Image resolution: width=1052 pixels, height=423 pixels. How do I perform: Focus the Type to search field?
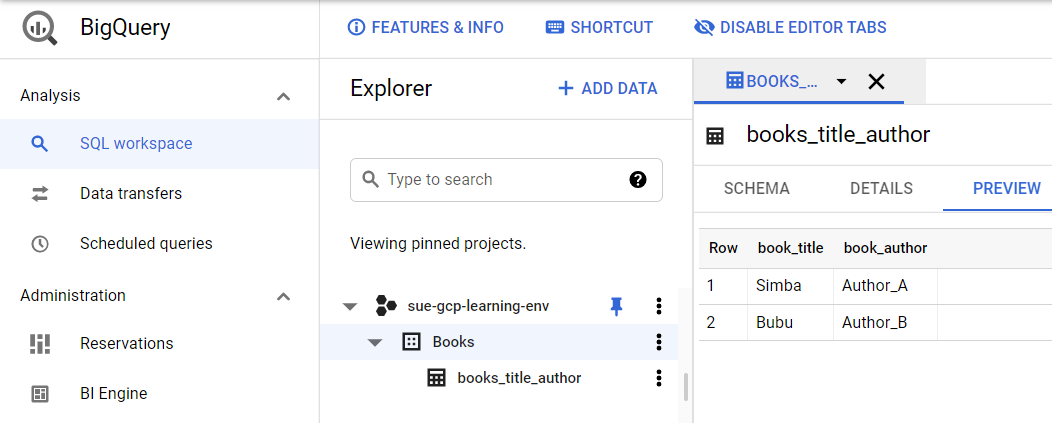507,179
